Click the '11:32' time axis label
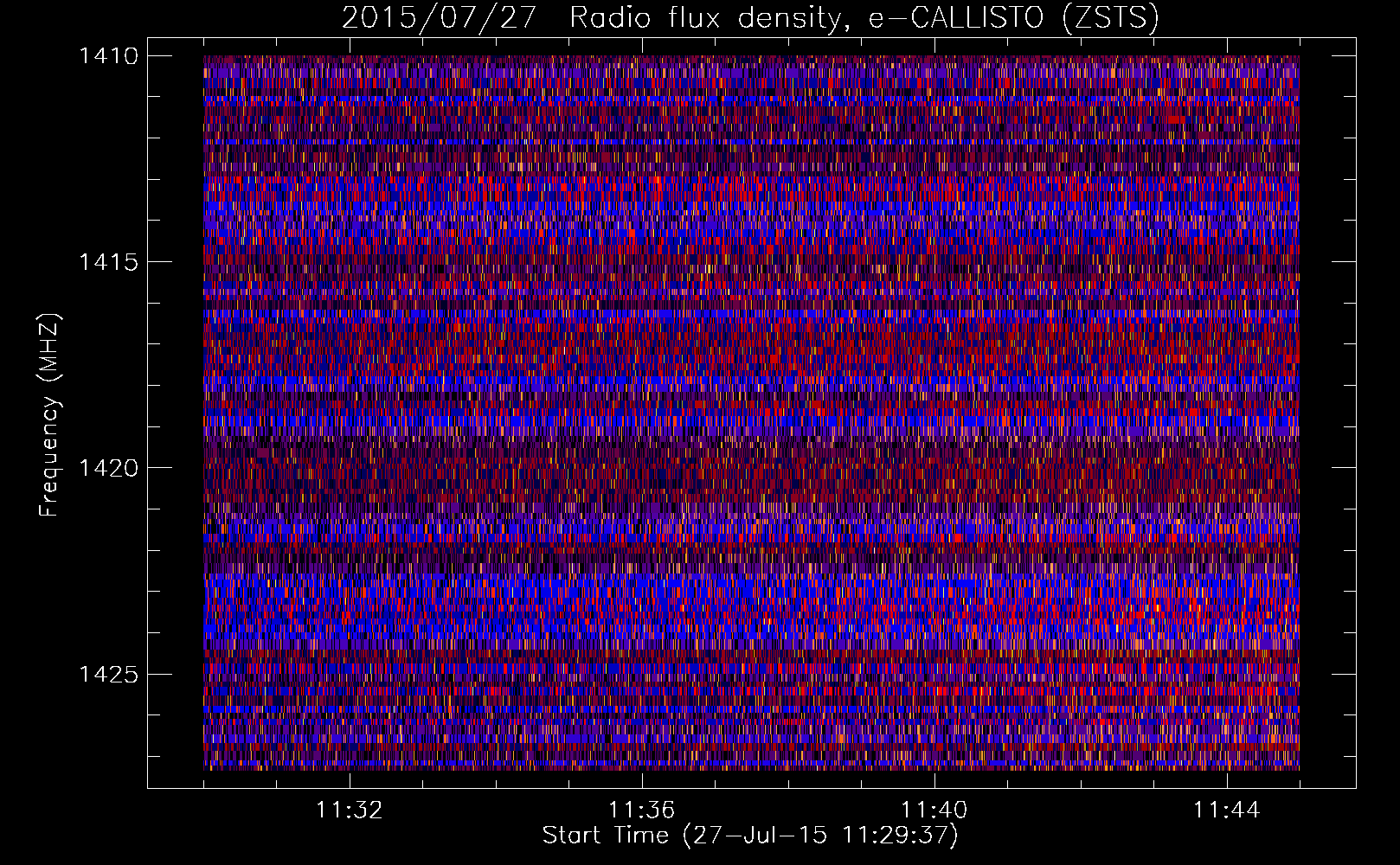1400x865 pixels. point(350,811)
